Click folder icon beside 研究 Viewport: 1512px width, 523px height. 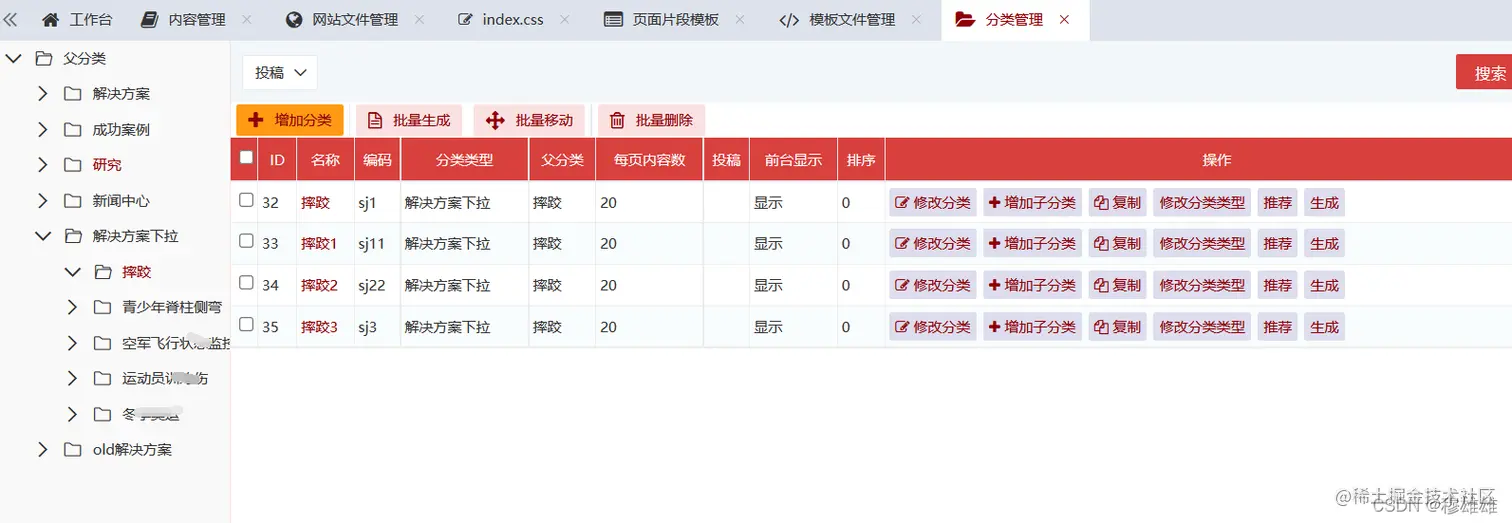point(72,165)
